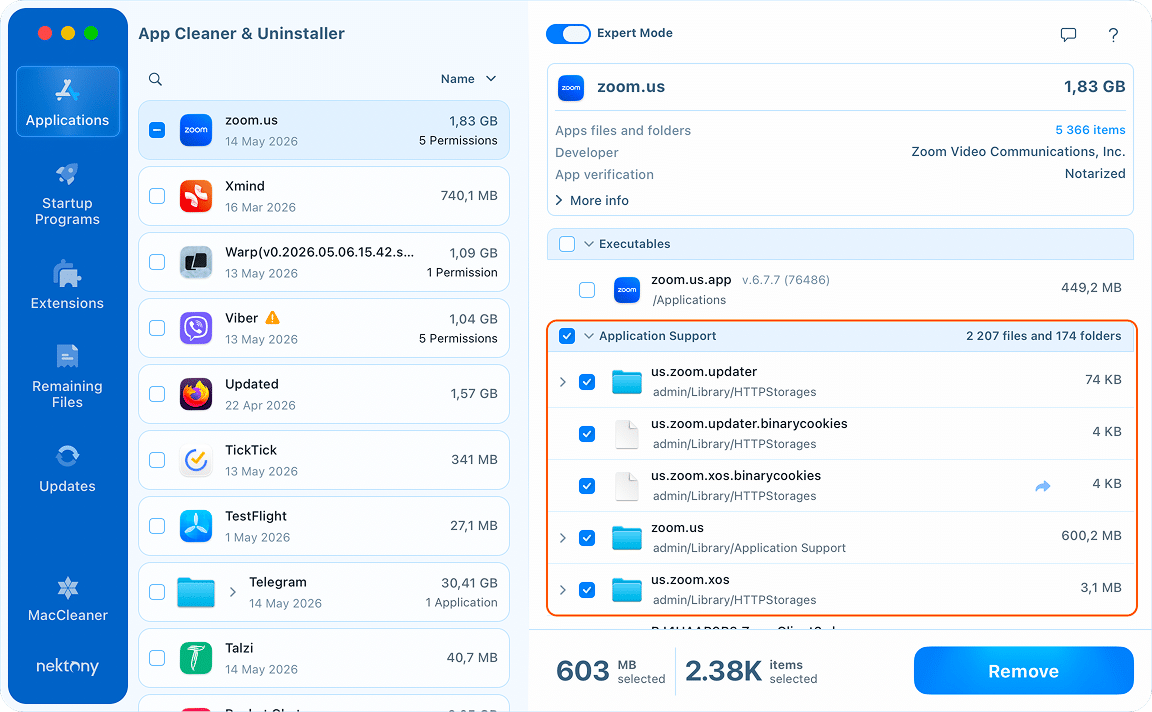Expand More info section
Screen dimensions: 1152x712
pos(592,201)
